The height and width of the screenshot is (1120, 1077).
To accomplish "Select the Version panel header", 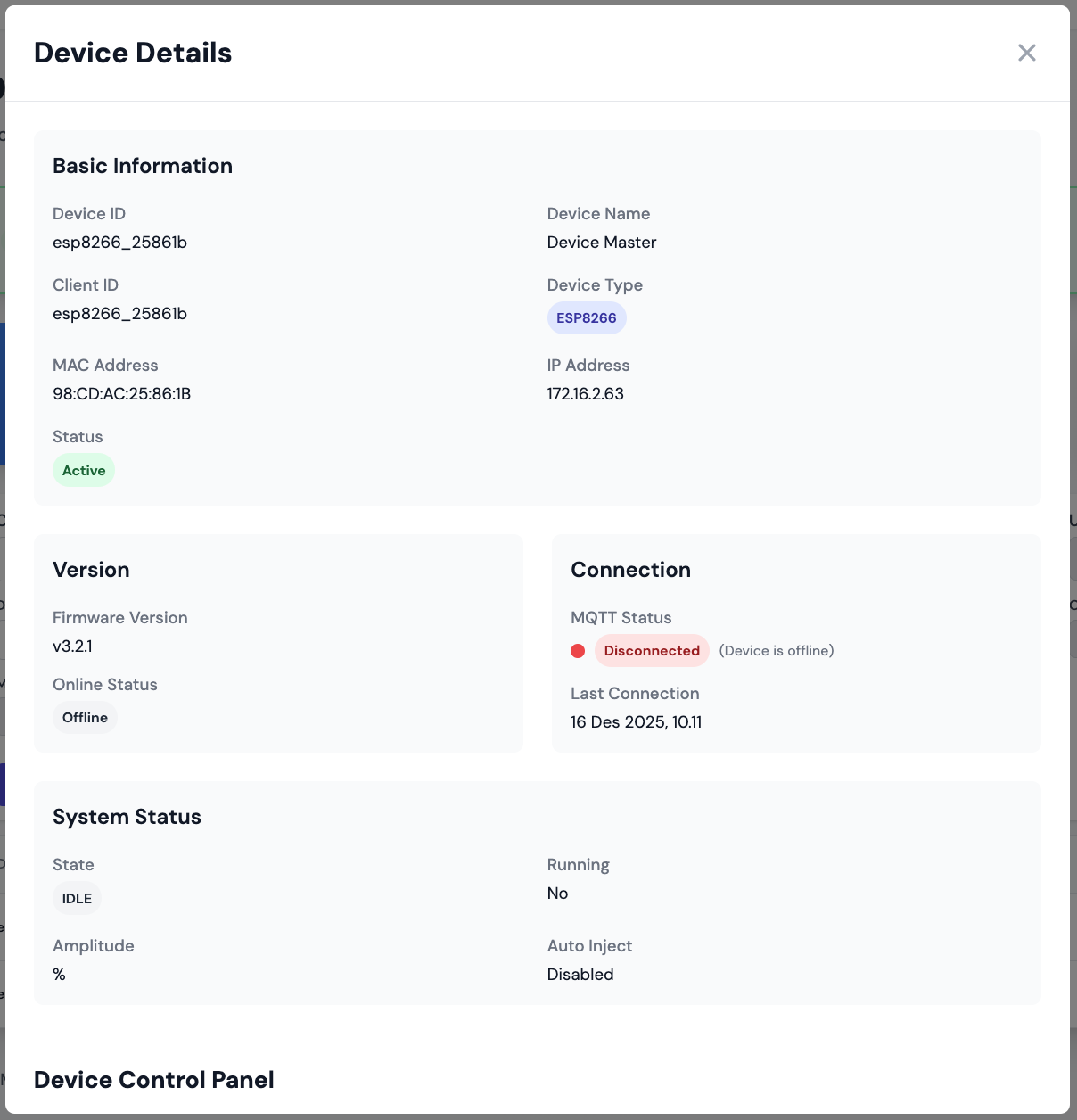I will pos(91,570).
